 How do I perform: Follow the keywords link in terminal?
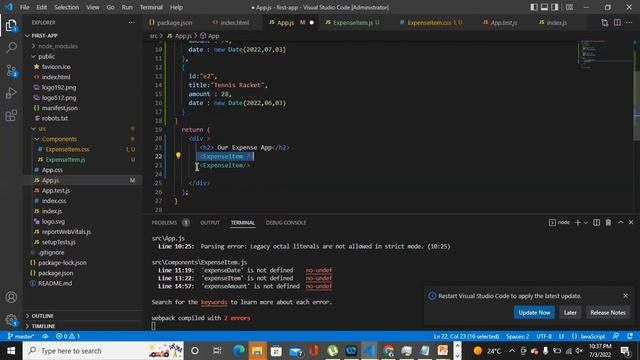(213, 302)
